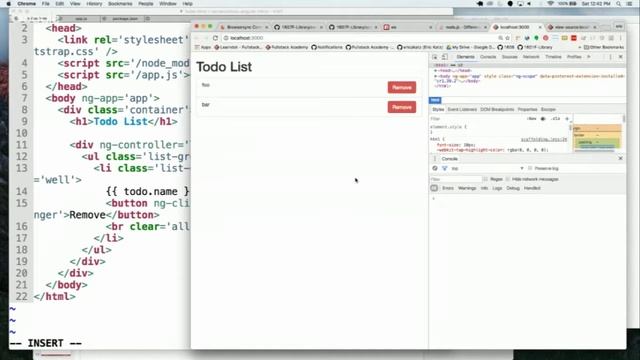Toggle the .cls class editor
Image resolution: width=640 pixels, height=360 pixels.
(556, 119)
